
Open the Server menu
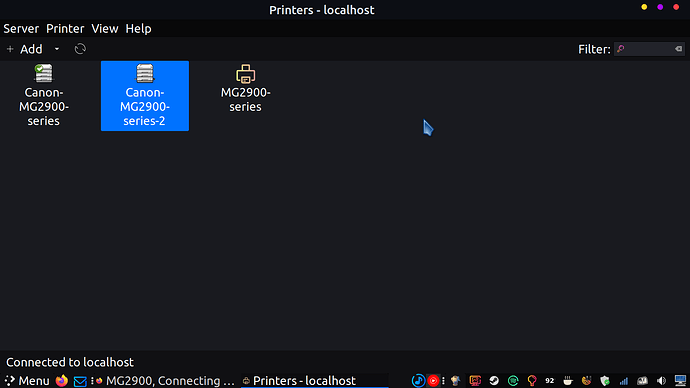tap(21, 29)
